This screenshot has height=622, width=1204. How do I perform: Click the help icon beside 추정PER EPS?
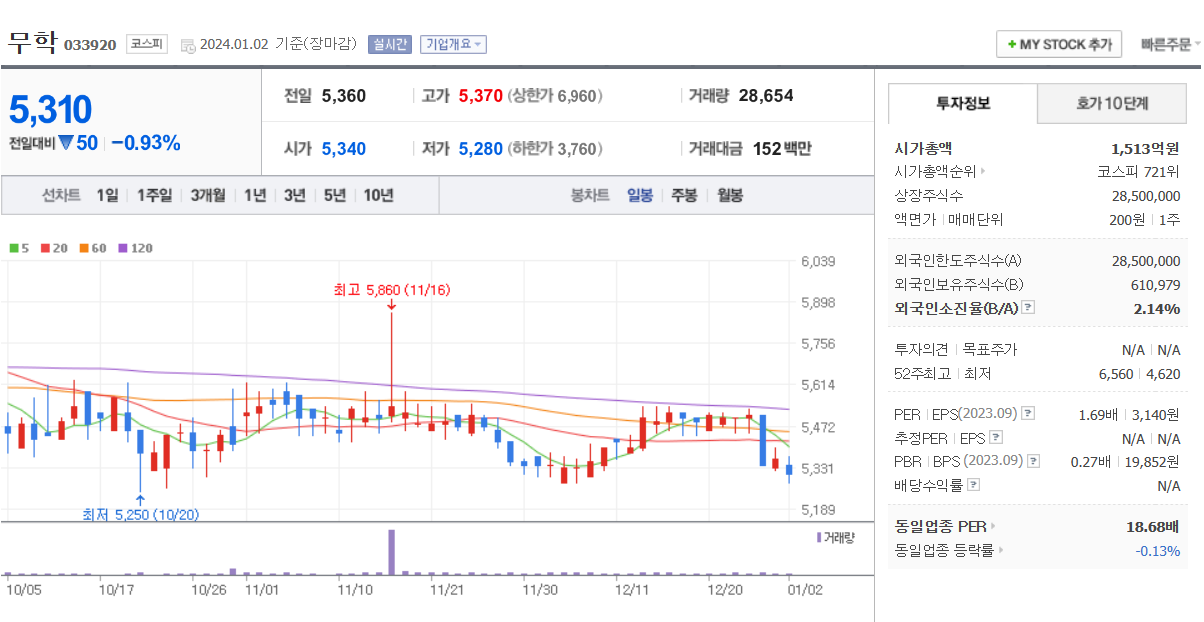tap(995, 437)
